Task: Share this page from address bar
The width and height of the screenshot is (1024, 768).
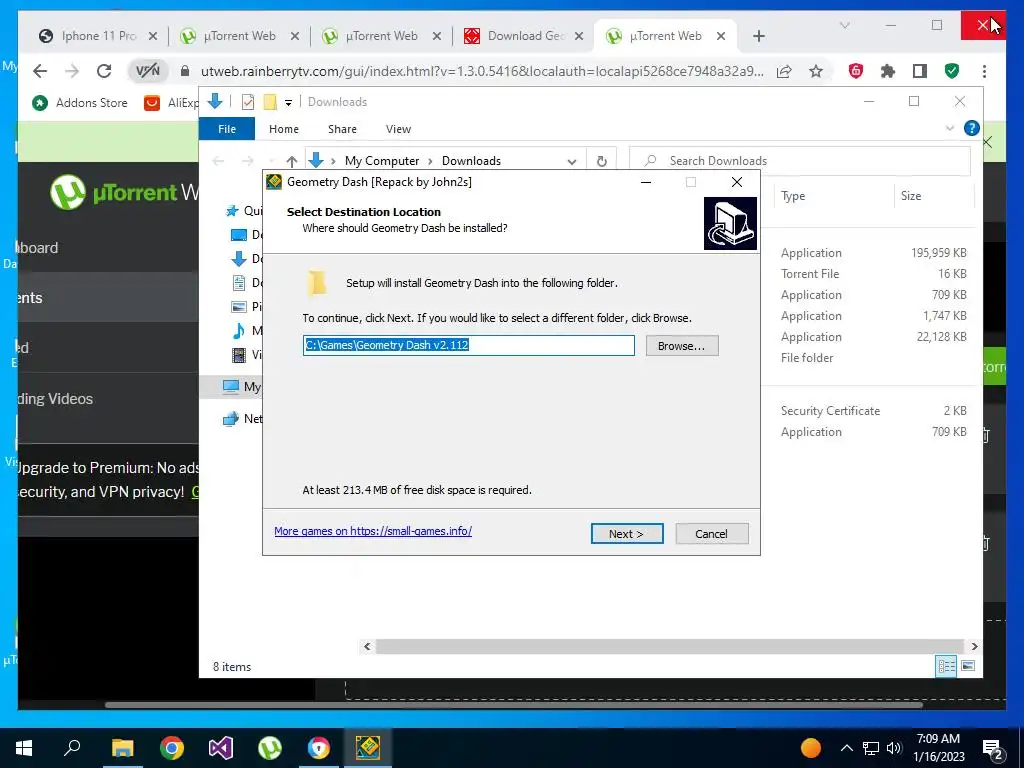Action: pos(784,71)
